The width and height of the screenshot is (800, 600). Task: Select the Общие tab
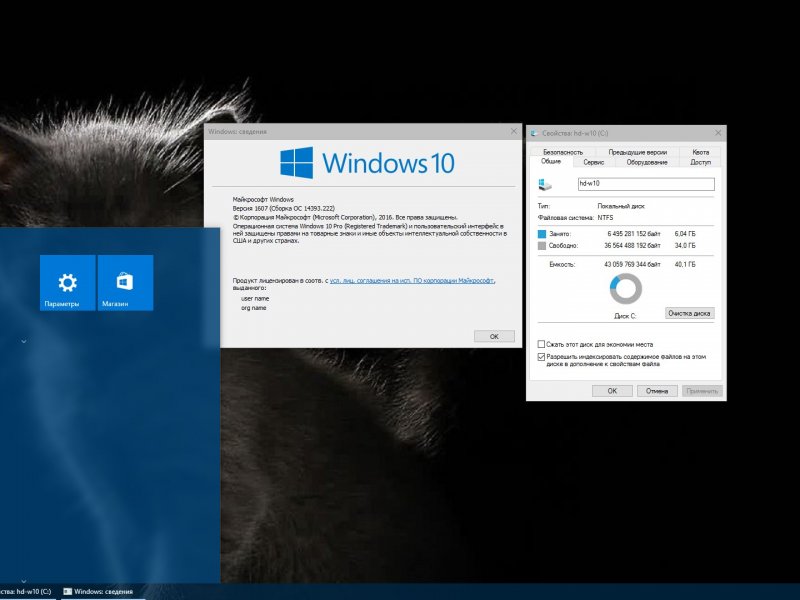tap(551, 161)
